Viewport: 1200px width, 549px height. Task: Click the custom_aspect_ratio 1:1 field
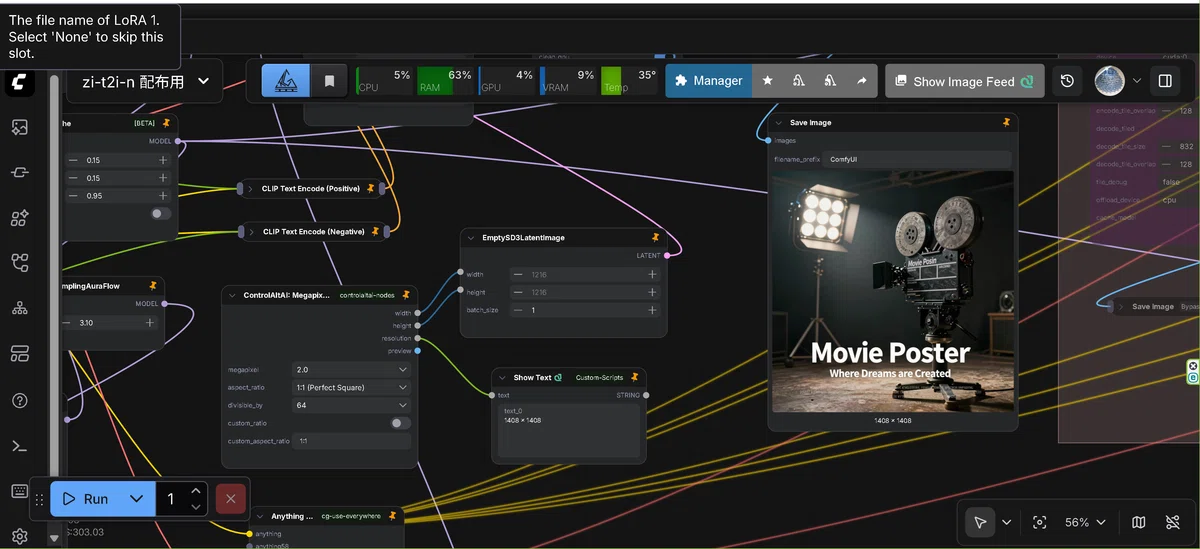(x=351, y=441)
